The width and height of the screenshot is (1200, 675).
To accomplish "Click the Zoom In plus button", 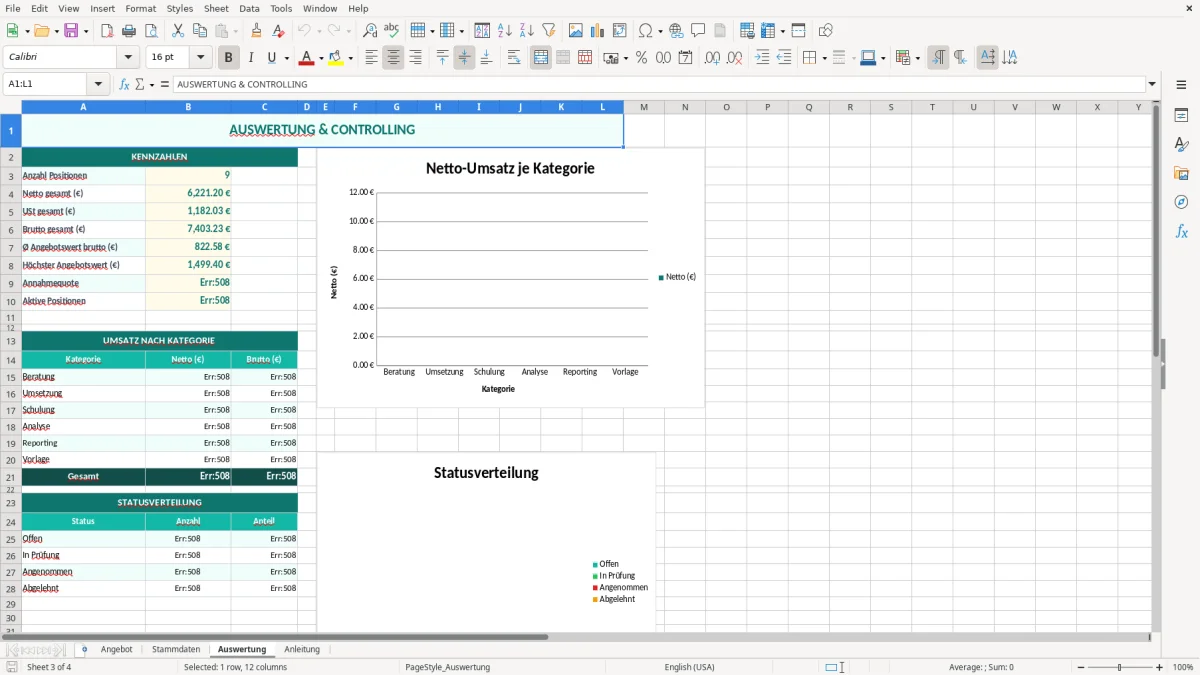I will [x=1160, y=667].
